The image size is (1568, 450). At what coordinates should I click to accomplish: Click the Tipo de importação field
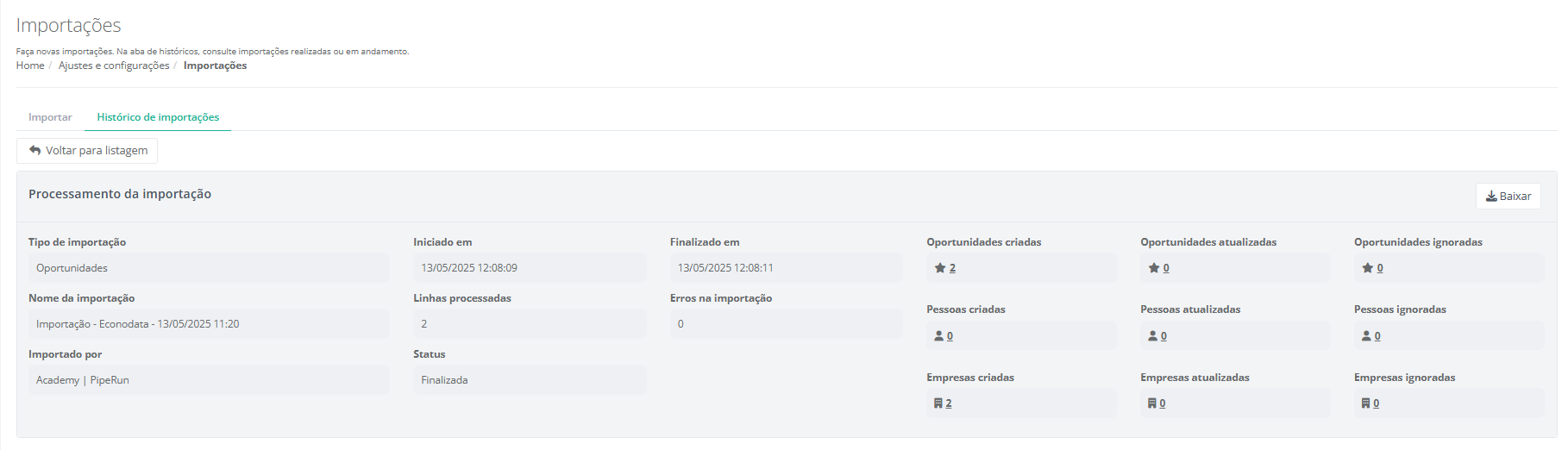point(208,268)
